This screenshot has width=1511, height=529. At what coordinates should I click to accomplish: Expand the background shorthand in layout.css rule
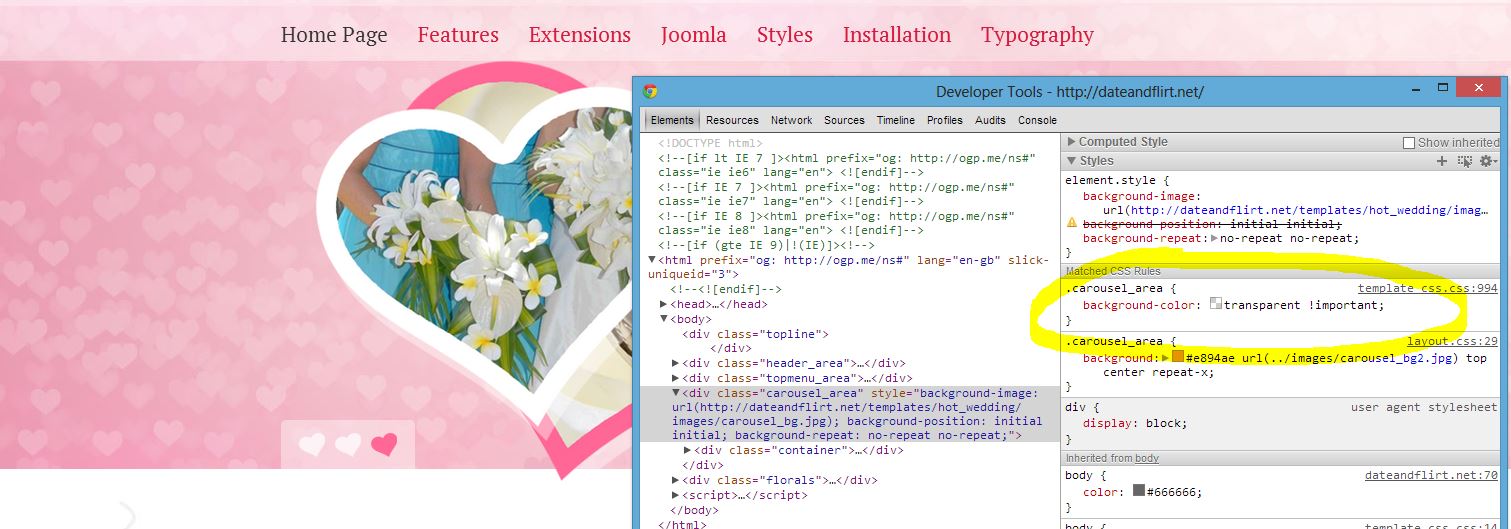1166,358
